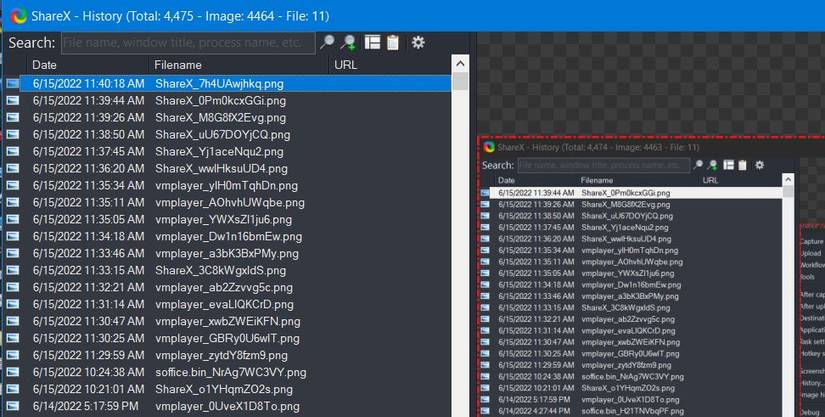Click file icon beside soffice.bin_NrAg7WC3VY.png
Image resolution: width=825 pixels, height=417 pixels.
[13, 372]
